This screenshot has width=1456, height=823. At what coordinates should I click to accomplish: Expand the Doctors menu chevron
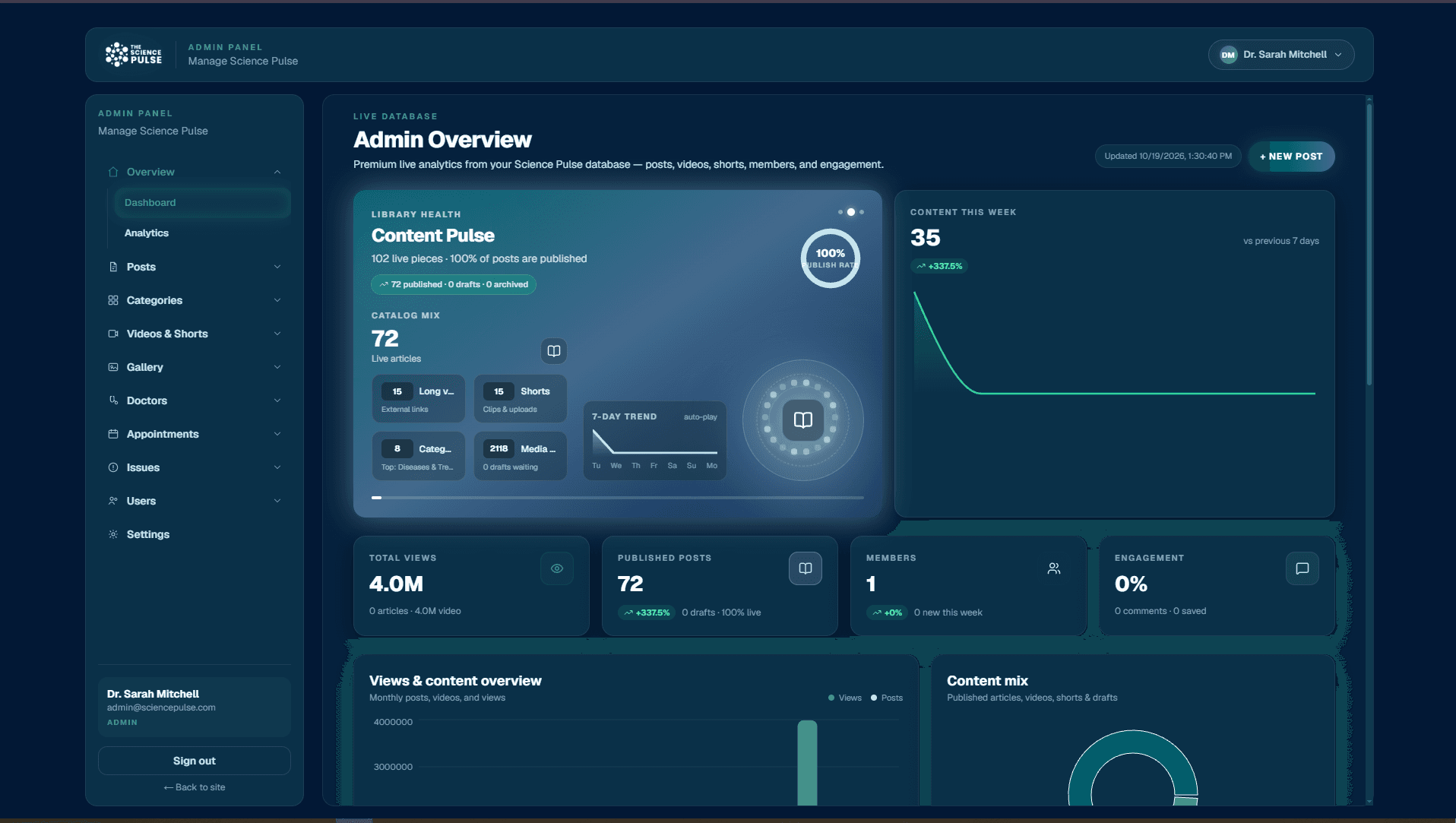[277, 400]
